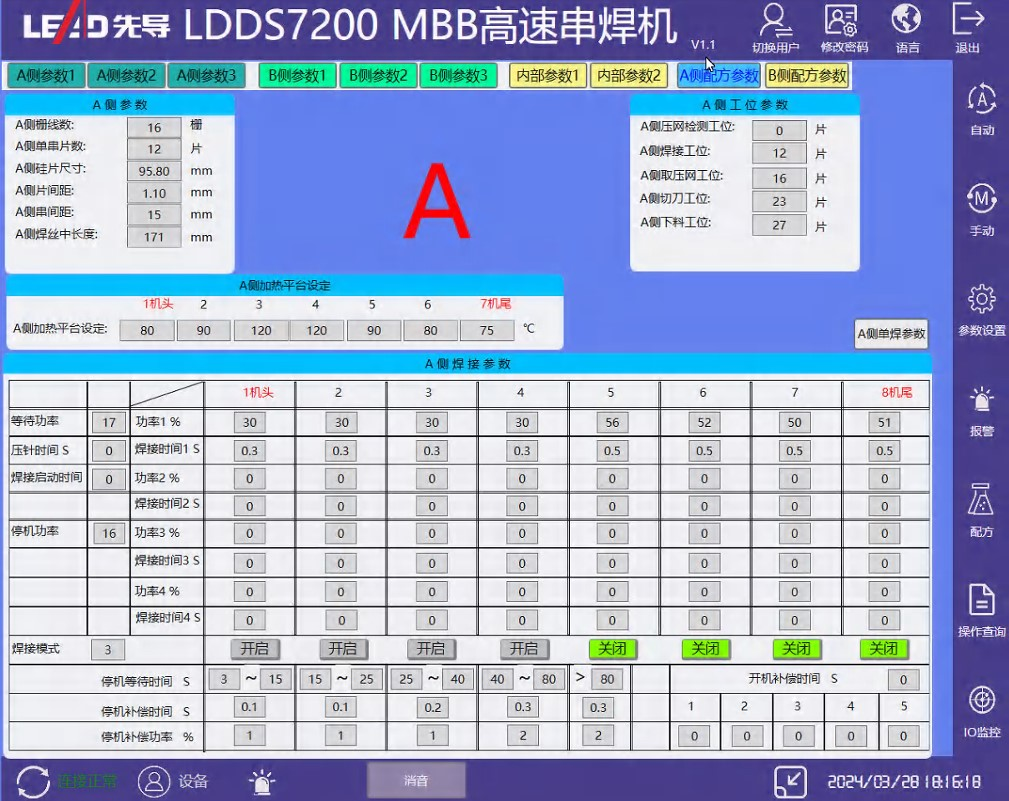The width and height of the screenshot is (1009, 801).
Task: Toggle the green 关闭 switch under column 5
Action: pyautogui.click(x=613, y=649)
